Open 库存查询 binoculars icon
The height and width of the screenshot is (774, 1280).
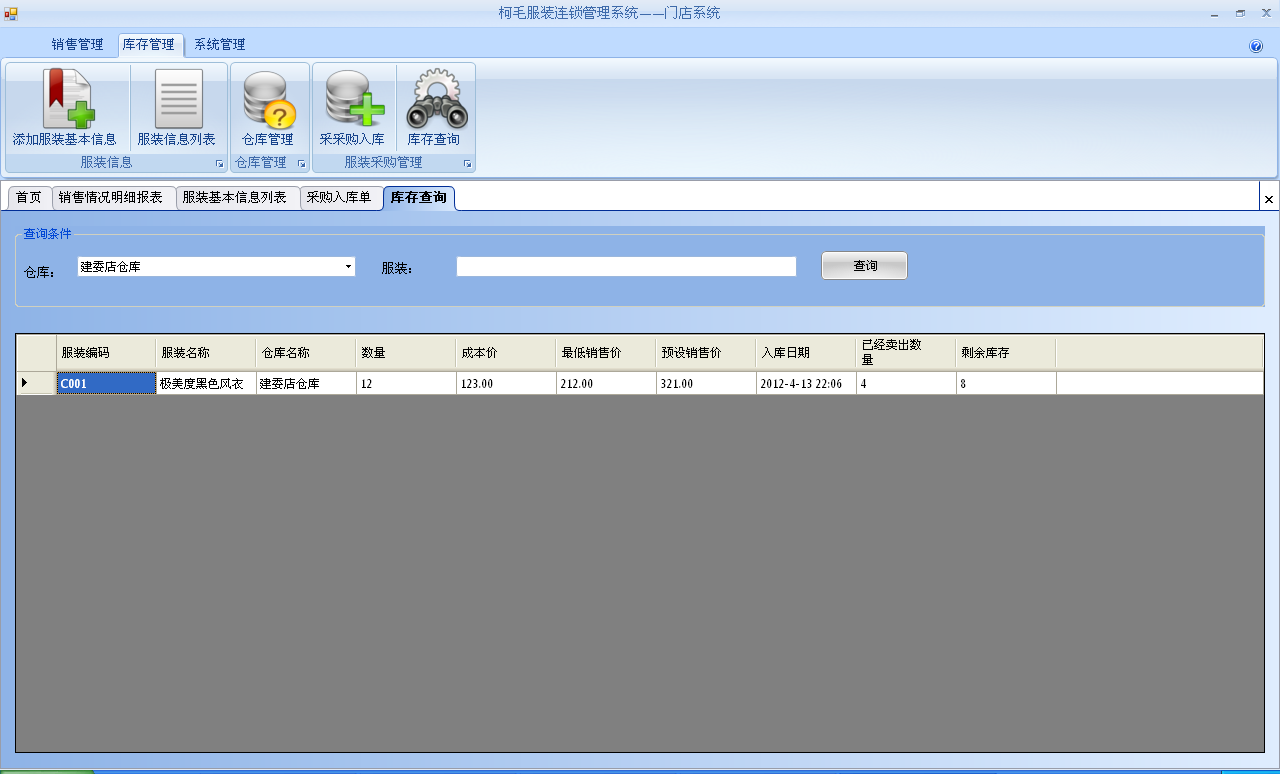(x=434, y=108)
